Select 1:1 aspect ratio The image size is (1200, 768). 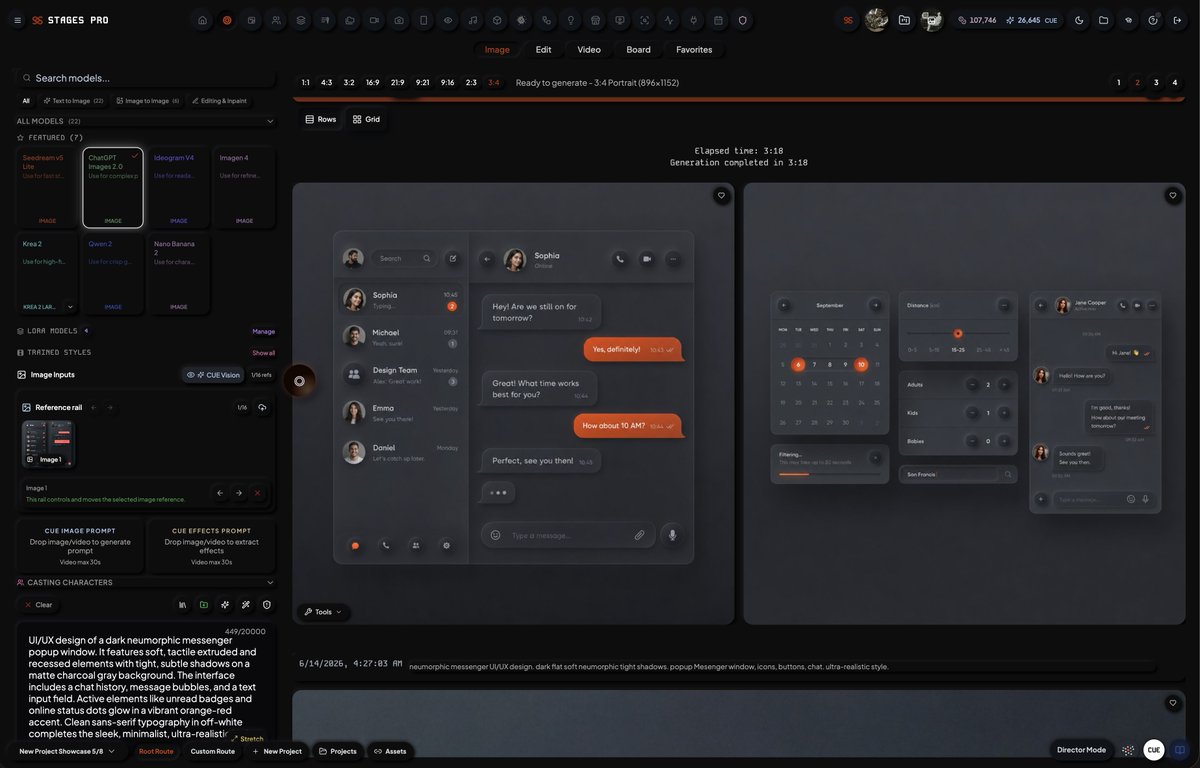[x=305, y=83]
